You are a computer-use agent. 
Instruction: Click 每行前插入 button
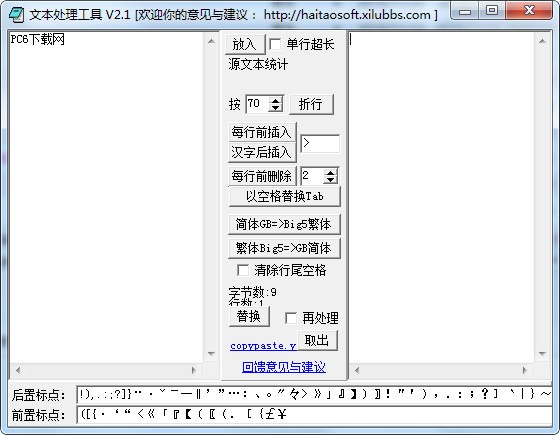pos(262,132)
